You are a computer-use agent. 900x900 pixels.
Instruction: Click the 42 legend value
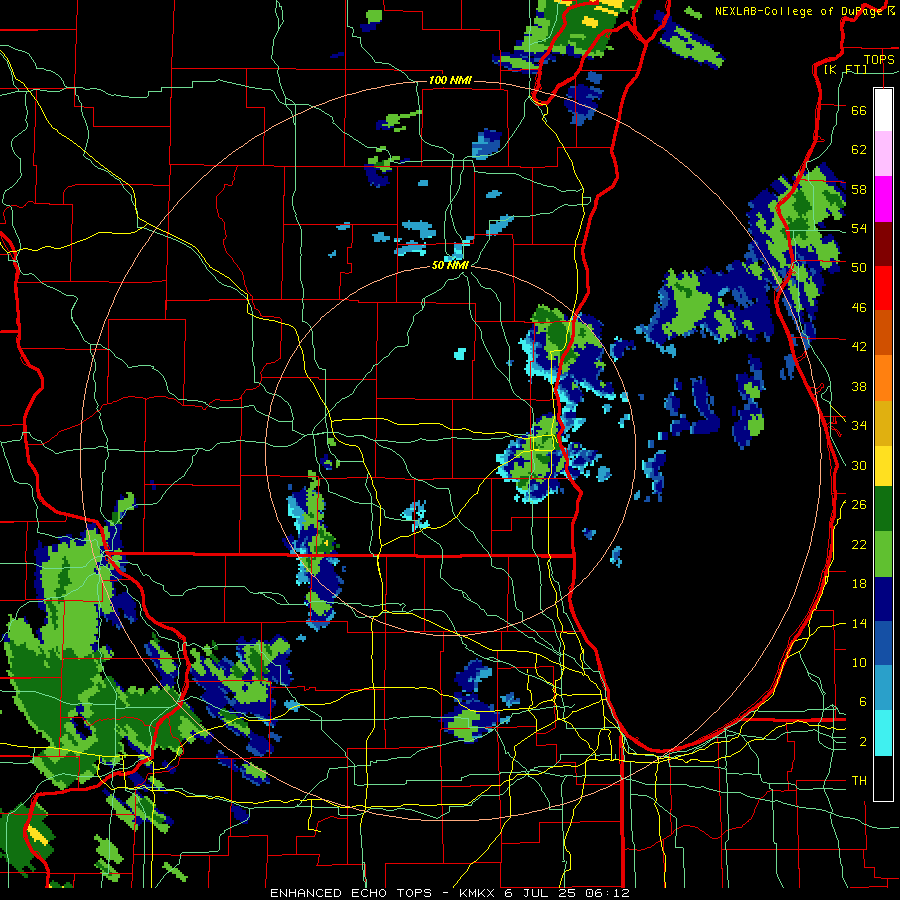coord(859,346)
